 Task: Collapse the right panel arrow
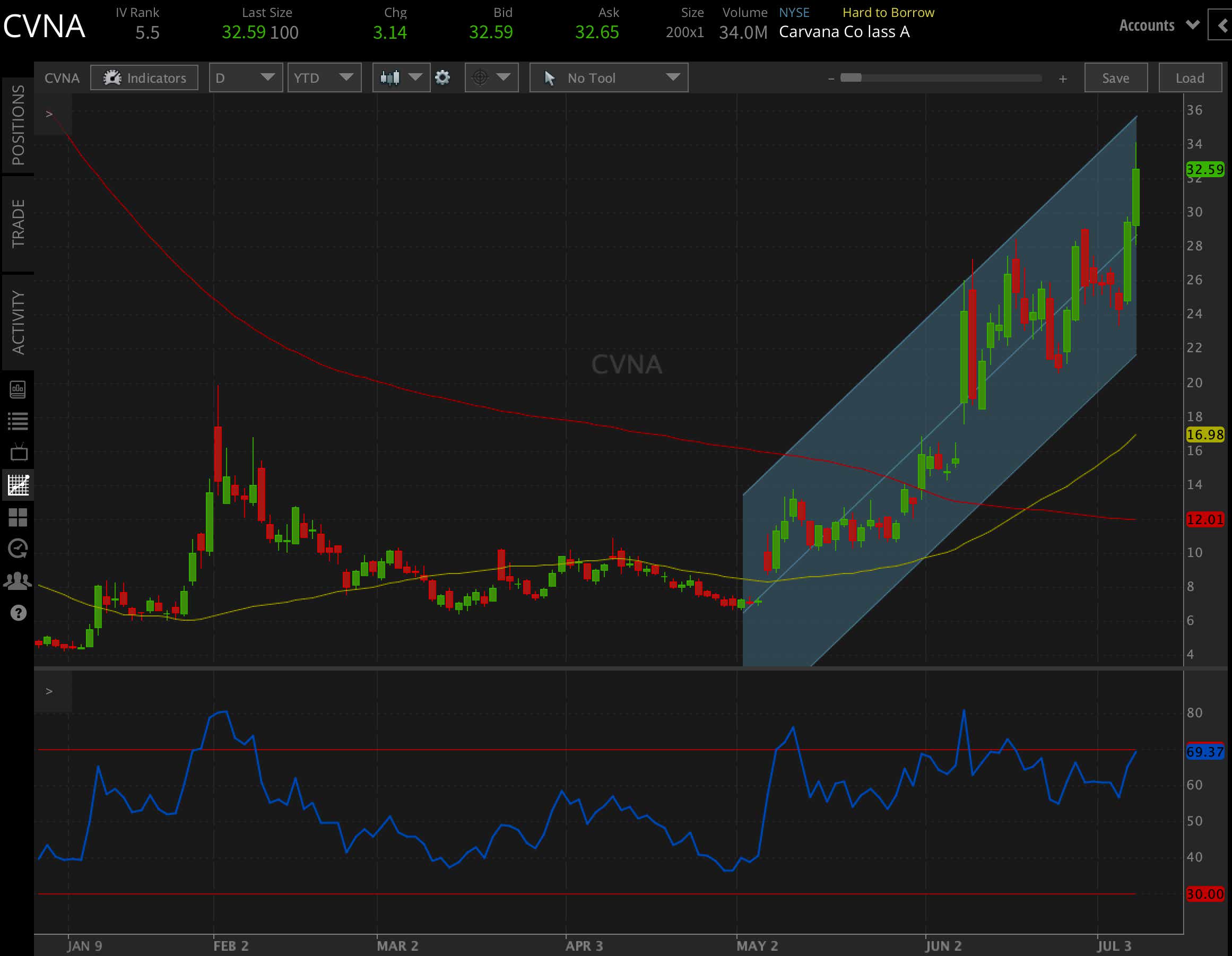coord(1220,25)
